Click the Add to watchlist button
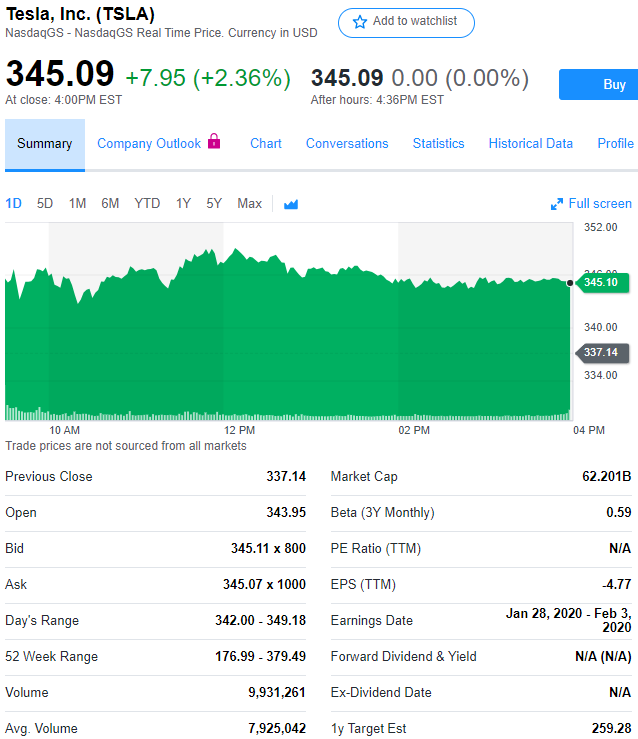Viewport: 638px width, 739px height. coord(406,23)
